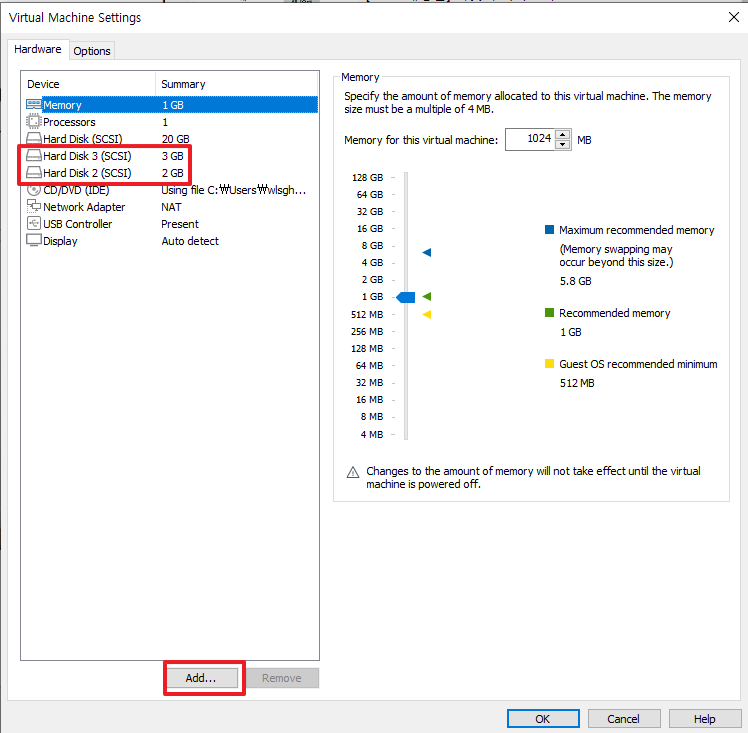The width and height of the screenshot is (748, 733).
Task: Click the Hard Disk (SCSI) 20 GB icon
Action: tap(34, 139)
